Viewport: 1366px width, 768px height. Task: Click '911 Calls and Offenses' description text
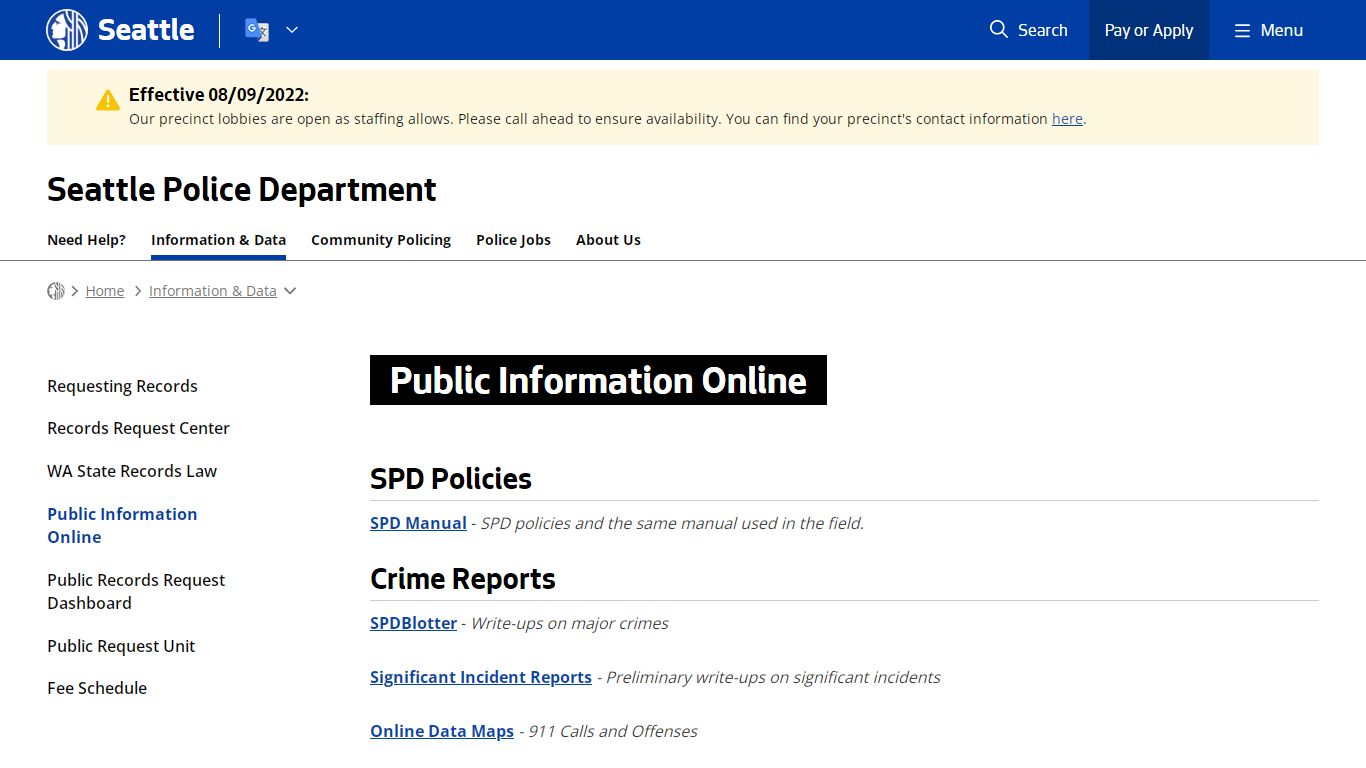coord(612,731)
